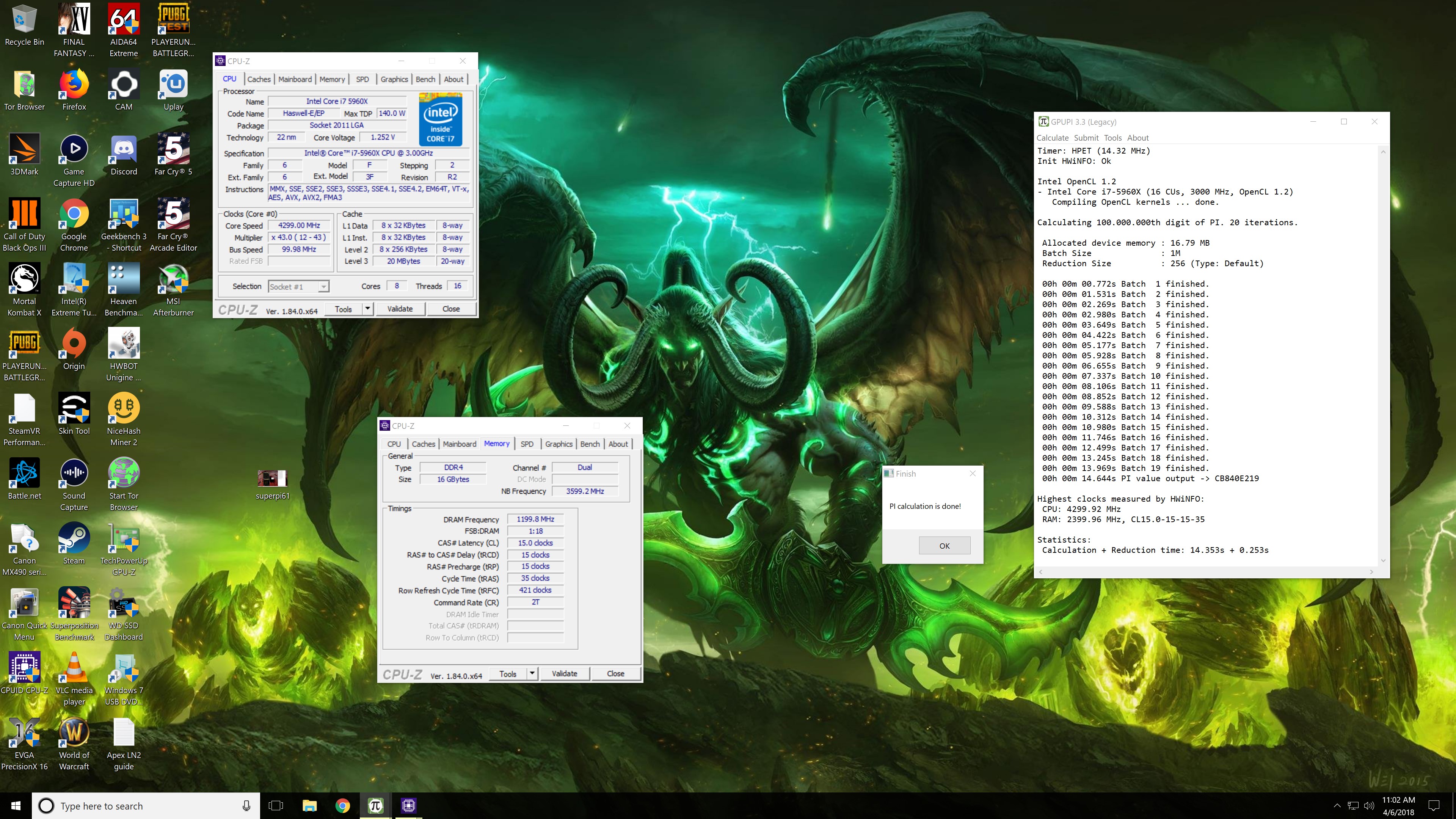Screen dimensions: 1456x819
Task: Click the microphone icon in search box
Action: [x=246, y=805]
